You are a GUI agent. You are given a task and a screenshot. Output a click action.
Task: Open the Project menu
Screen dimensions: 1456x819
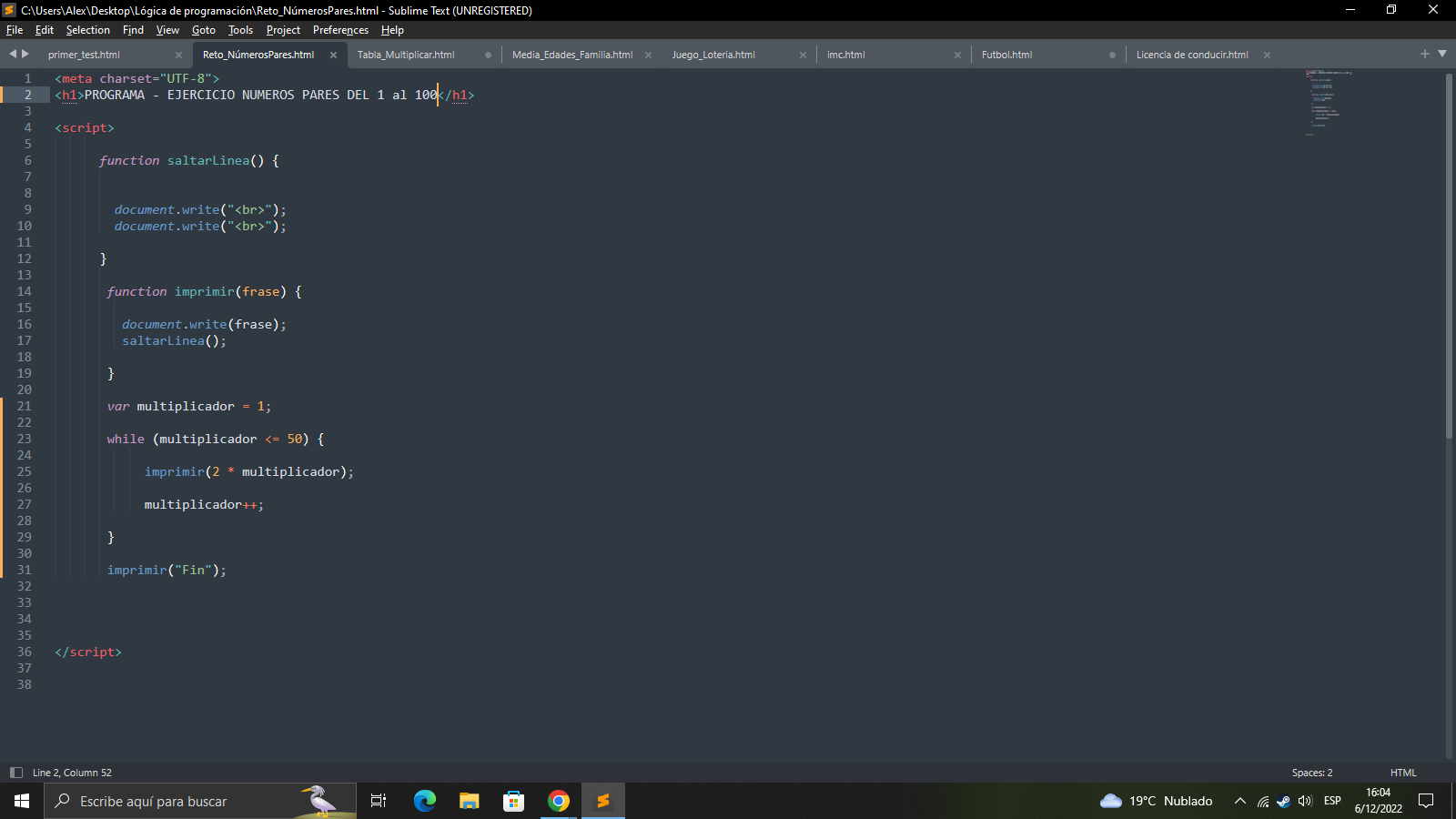(283, 30)
